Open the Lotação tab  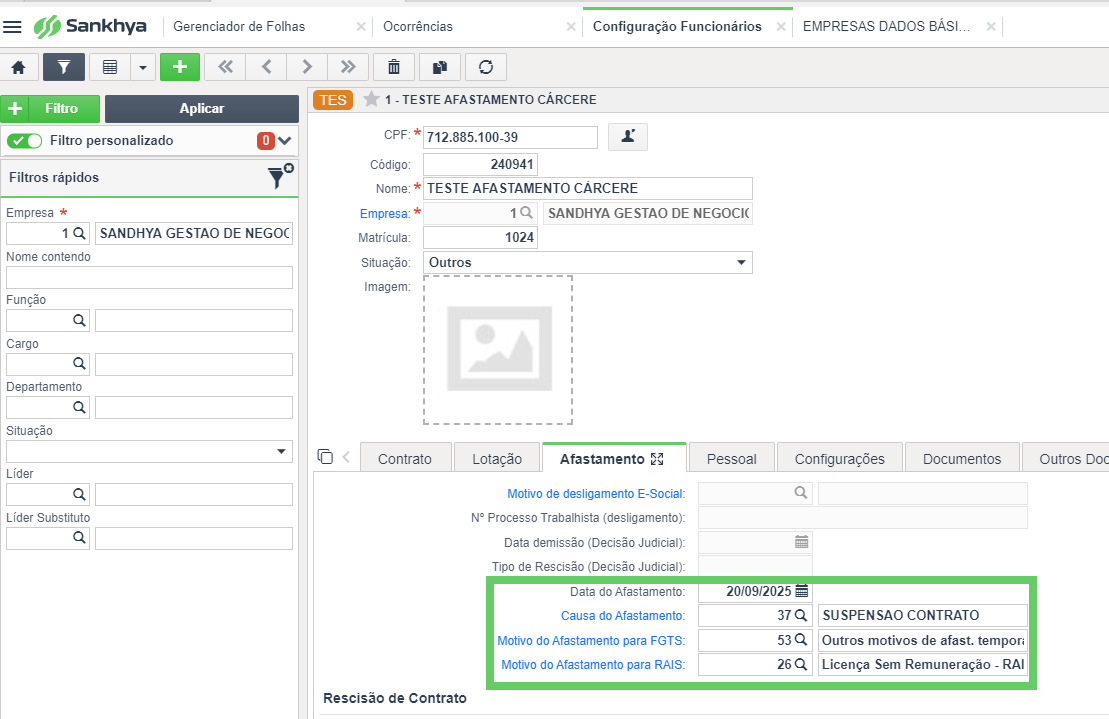tap(497, 459)
